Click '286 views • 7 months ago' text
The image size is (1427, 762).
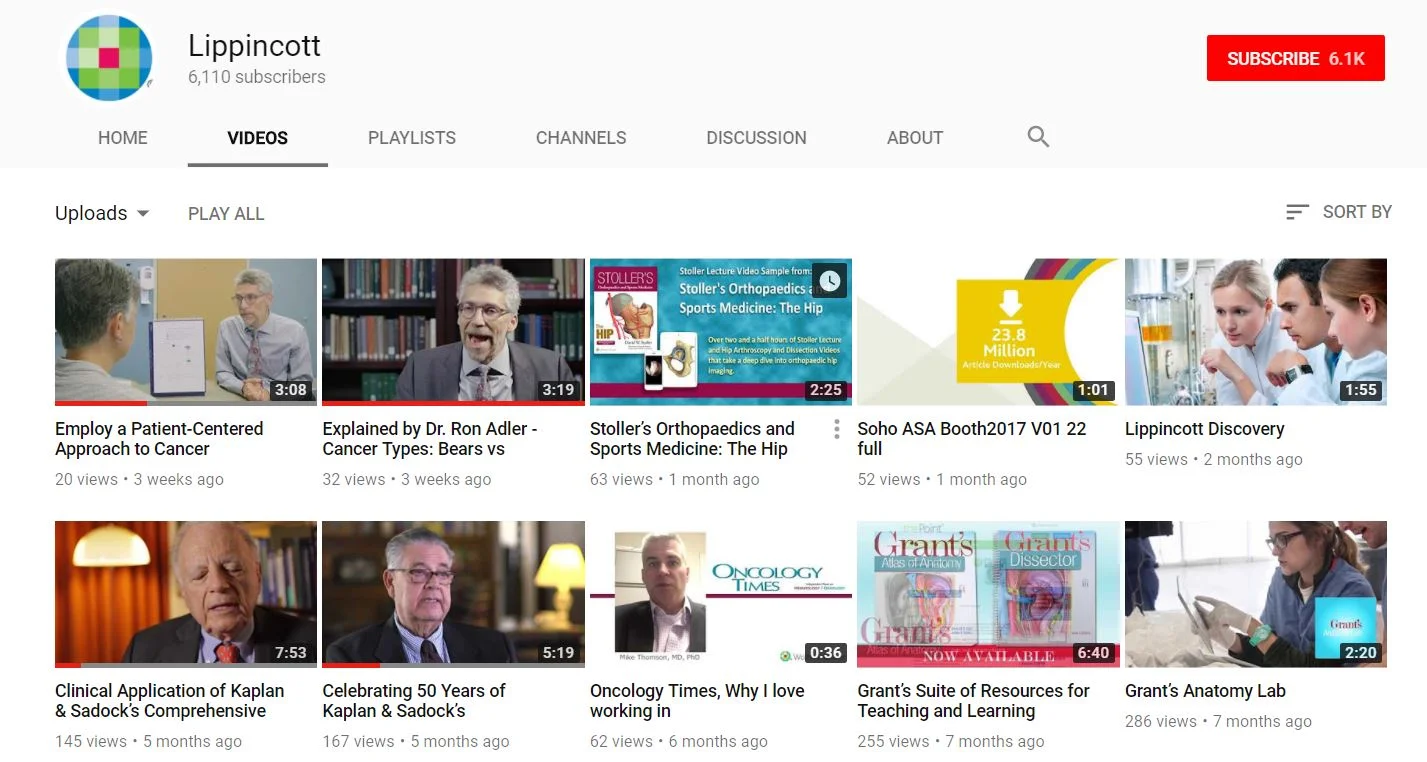coord(1218,721)
